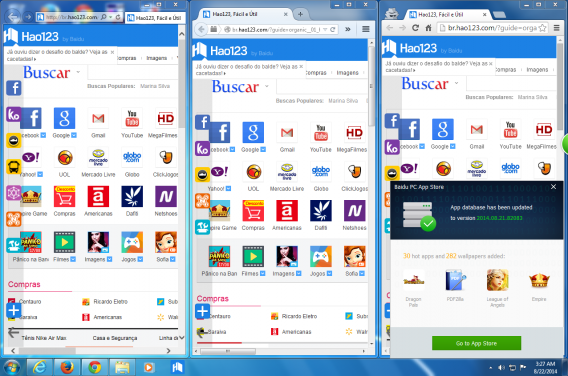This screenshot has width=568, height=376.
Task: Close Baidu PC App Store popup
Action: 553,187
